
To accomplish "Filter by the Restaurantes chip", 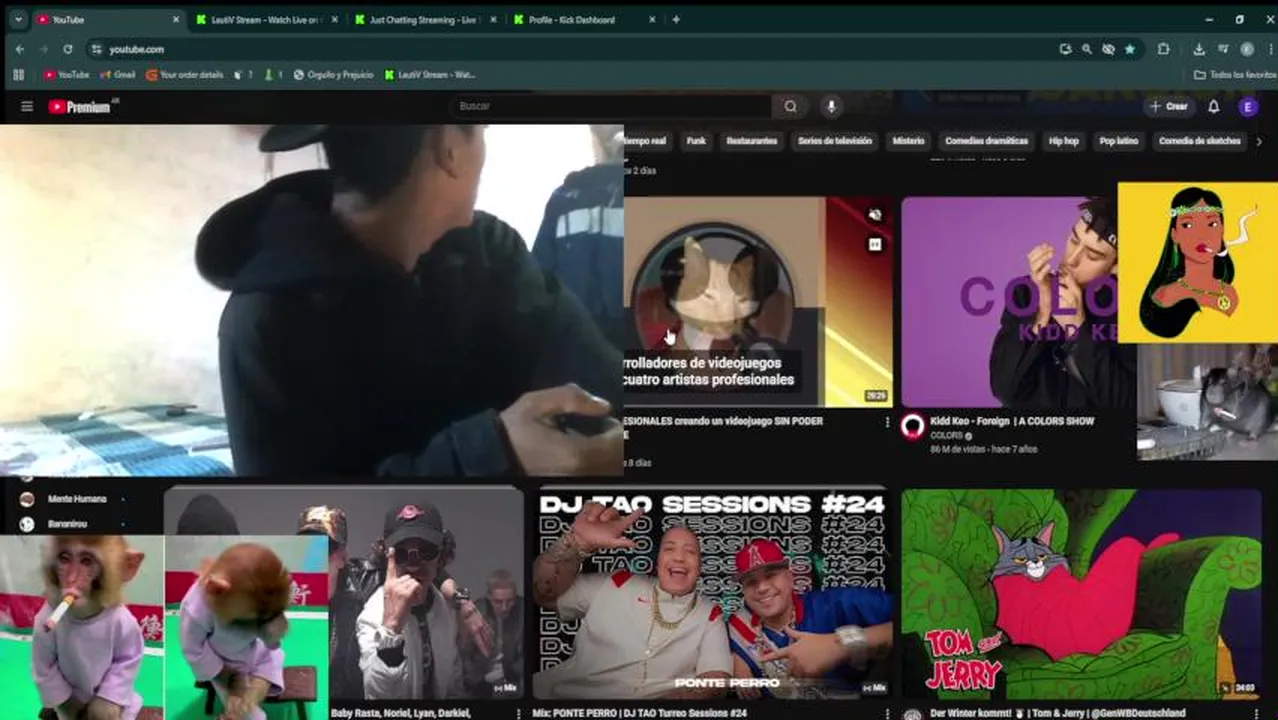I will 752,141.
